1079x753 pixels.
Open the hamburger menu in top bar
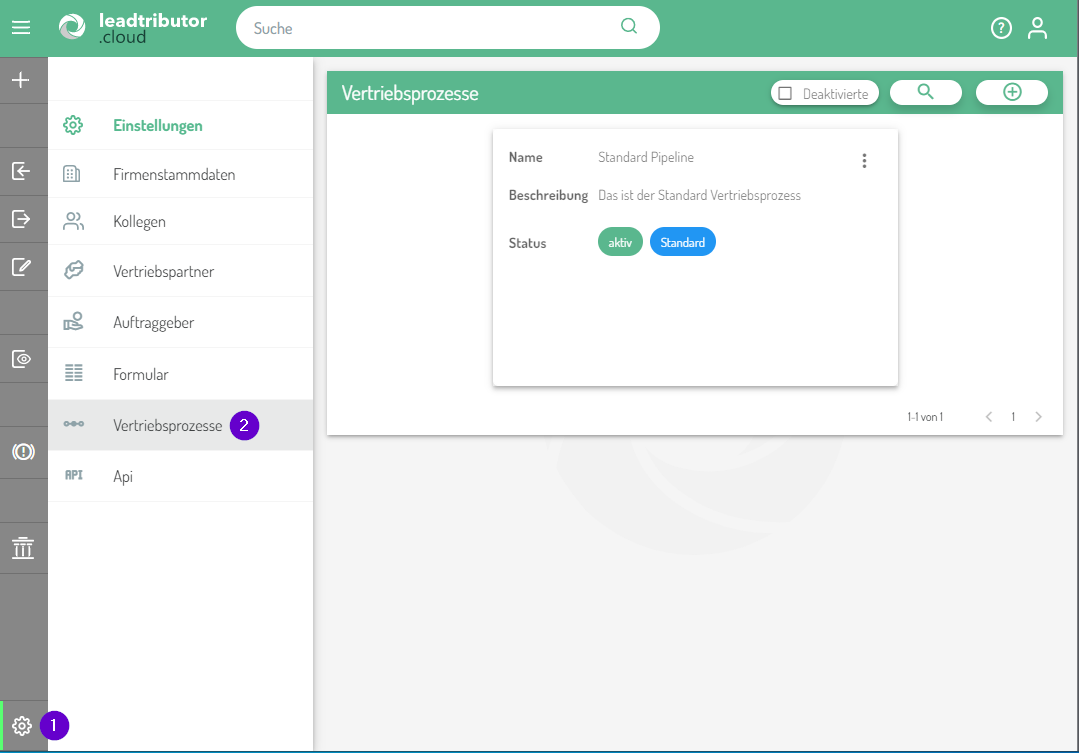(x=21, y=28)
